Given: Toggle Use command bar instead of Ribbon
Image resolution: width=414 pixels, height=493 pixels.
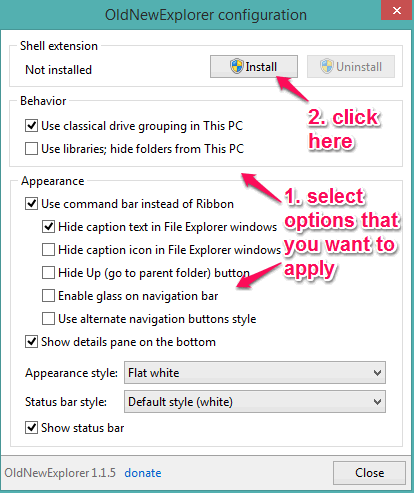Looking at the screenshot, I should coord(31,203).
